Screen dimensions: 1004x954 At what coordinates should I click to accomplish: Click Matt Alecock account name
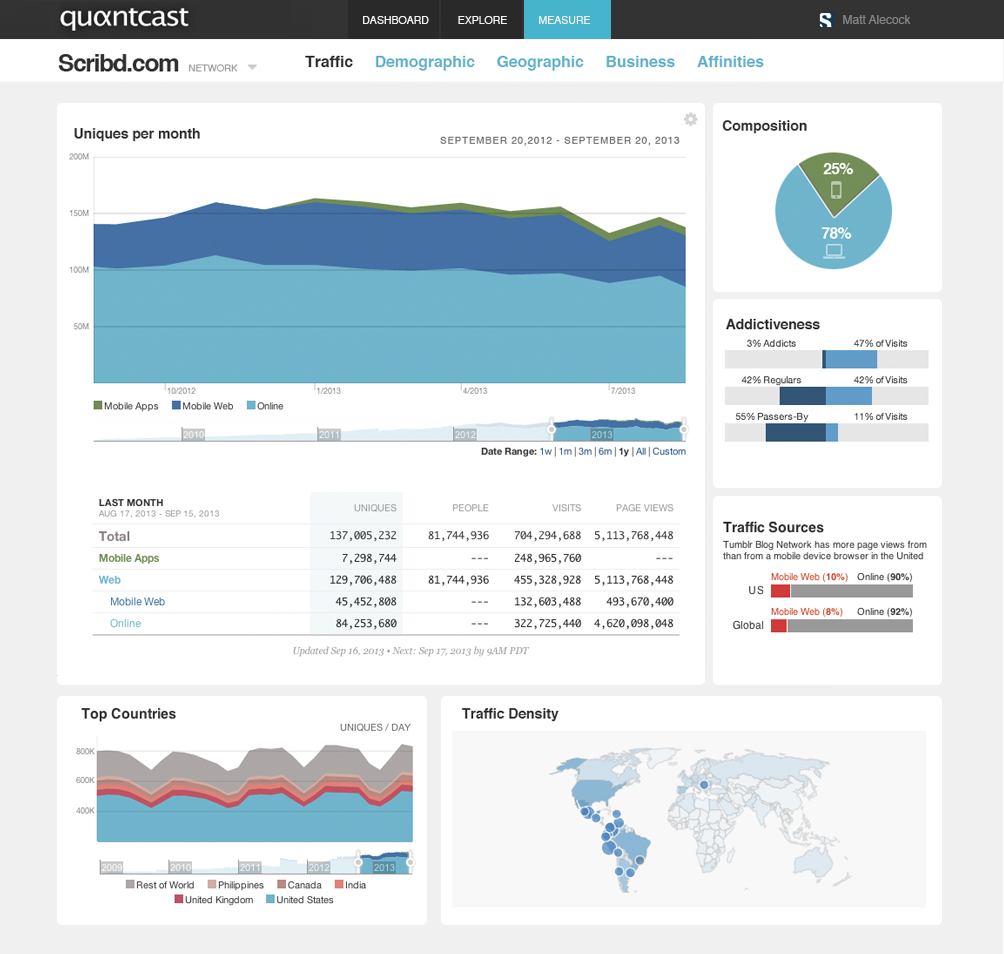coord(876,20)
